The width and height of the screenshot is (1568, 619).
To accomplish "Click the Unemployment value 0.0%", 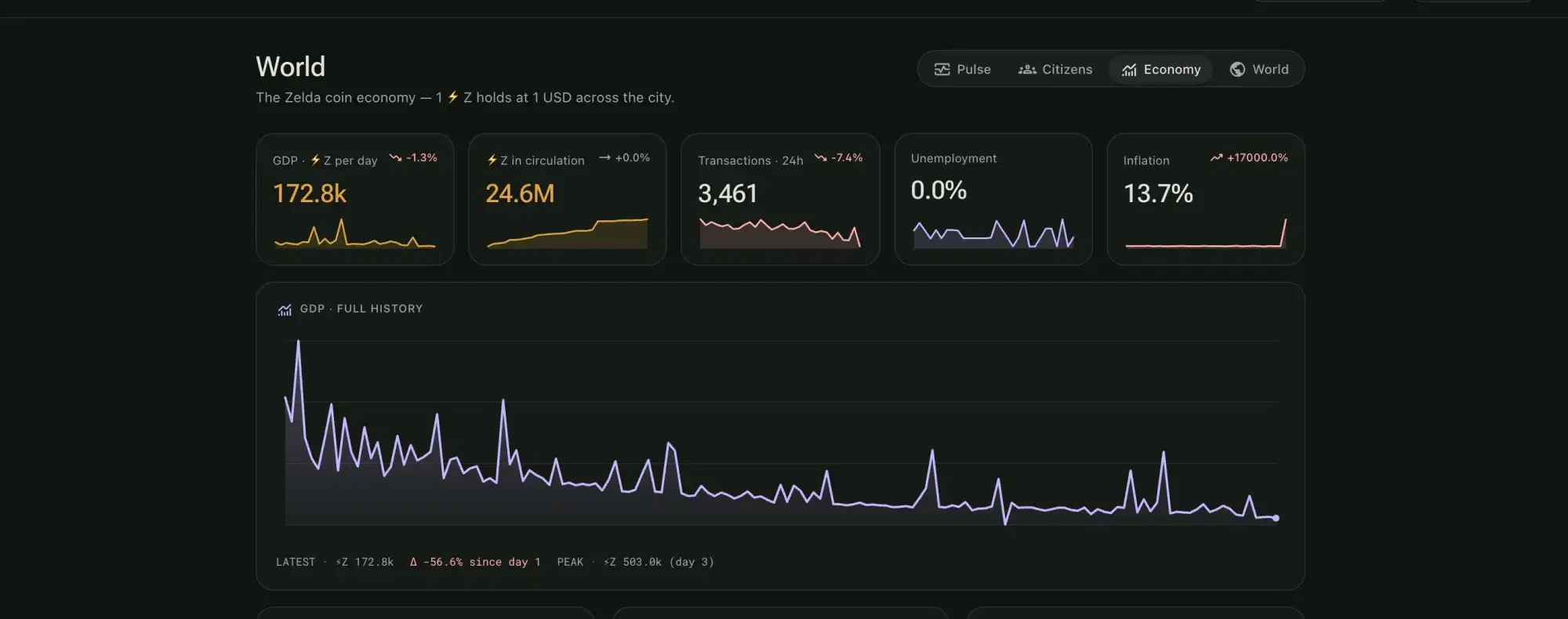I will point(938,190).
